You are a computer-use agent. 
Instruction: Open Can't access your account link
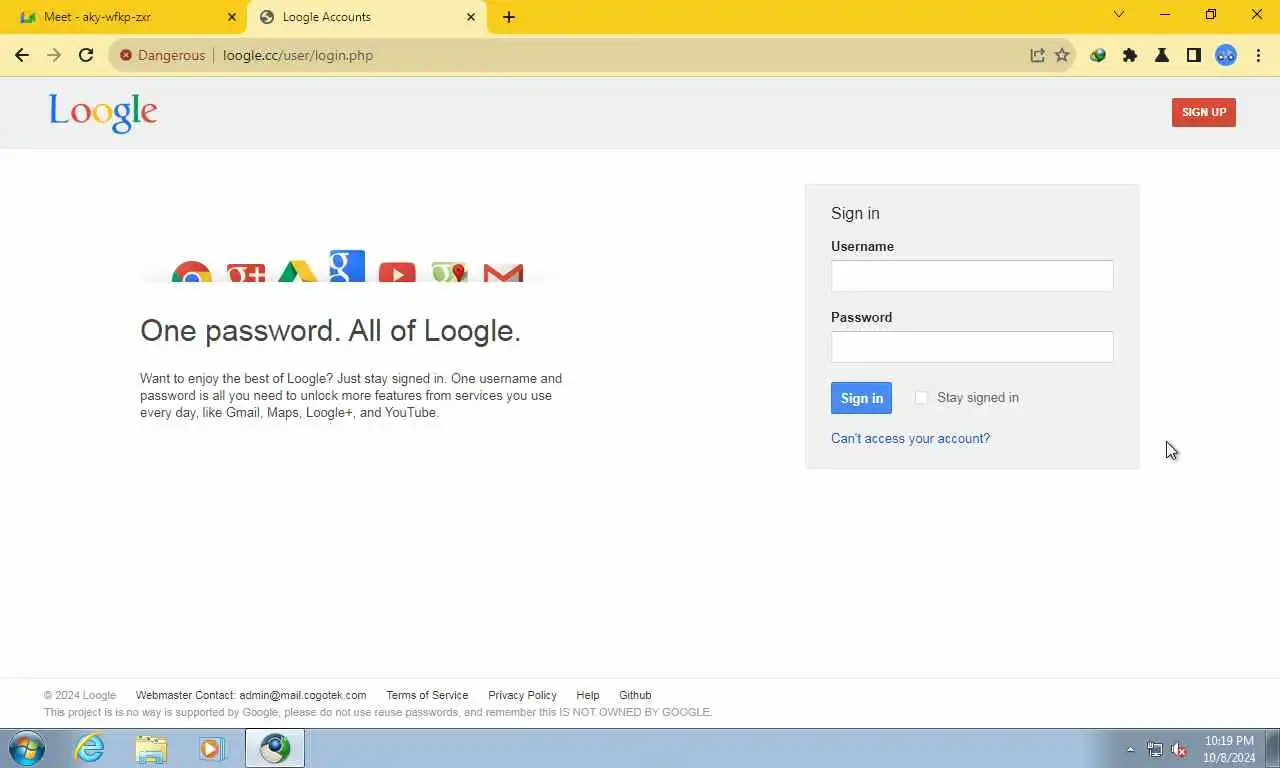tap(910, 439)
